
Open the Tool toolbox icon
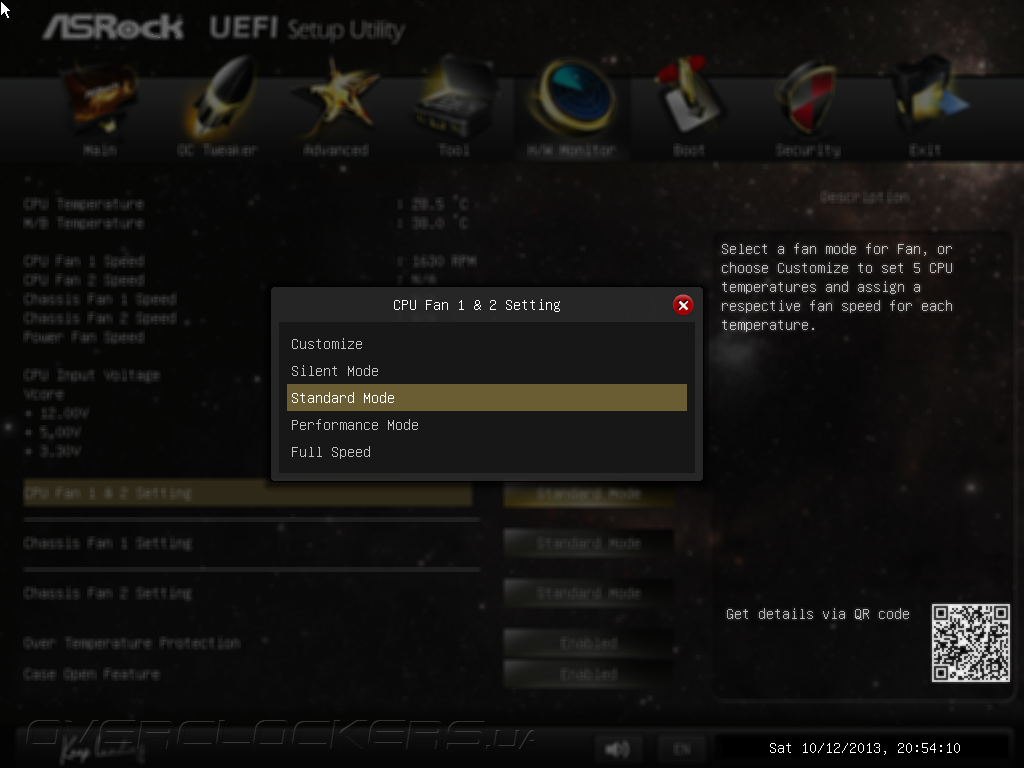click(455, 98)
